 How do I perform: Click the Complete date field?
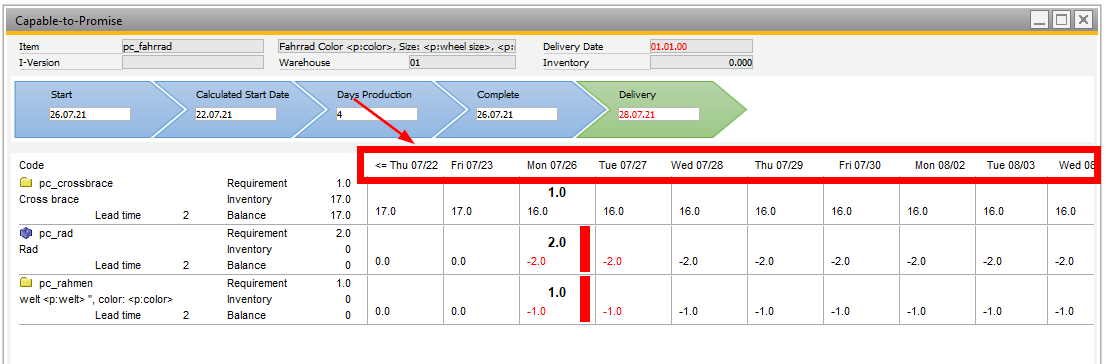[517, 114]
